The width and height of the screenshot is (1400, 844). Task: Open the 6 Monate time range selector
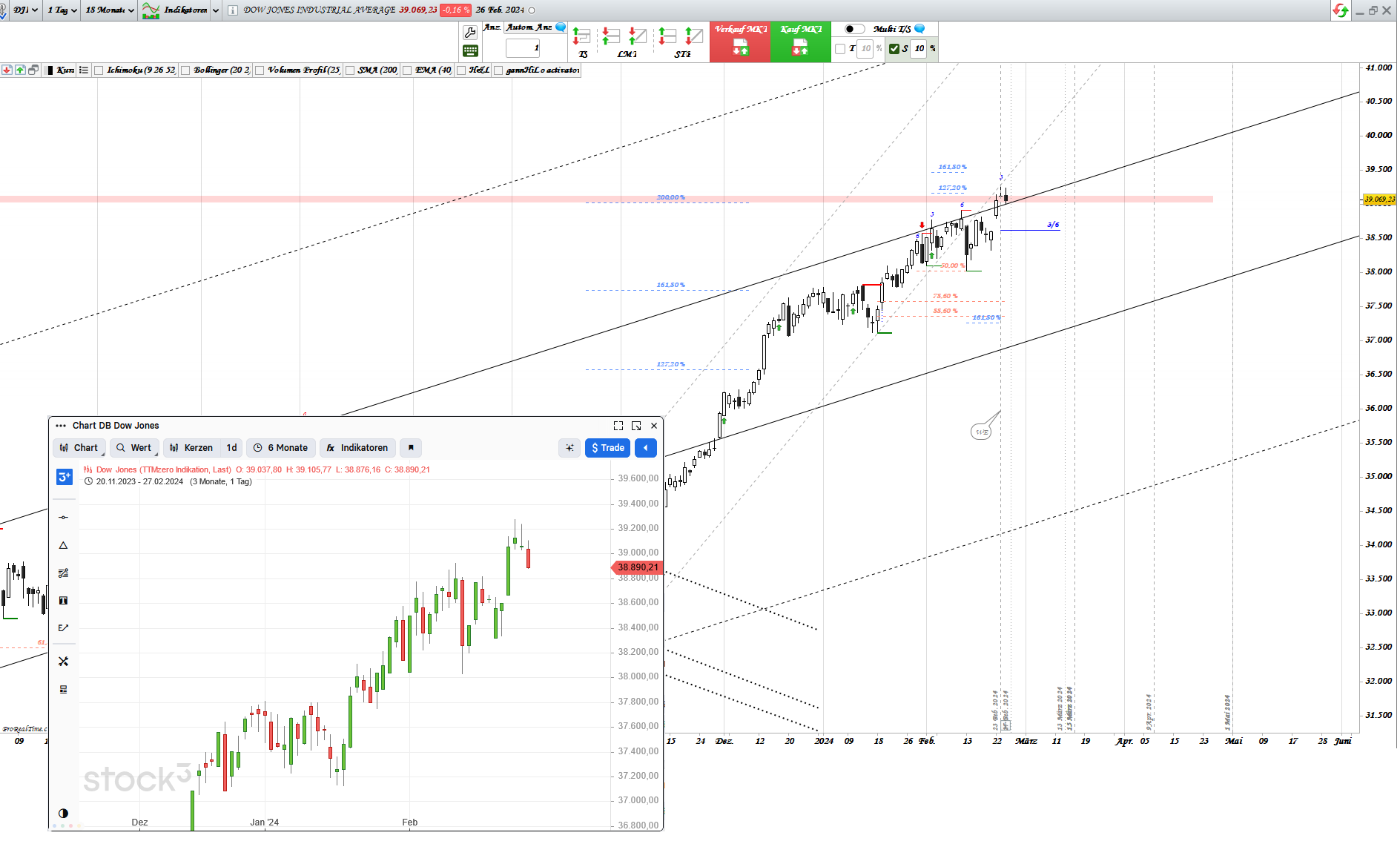point(281,448)
